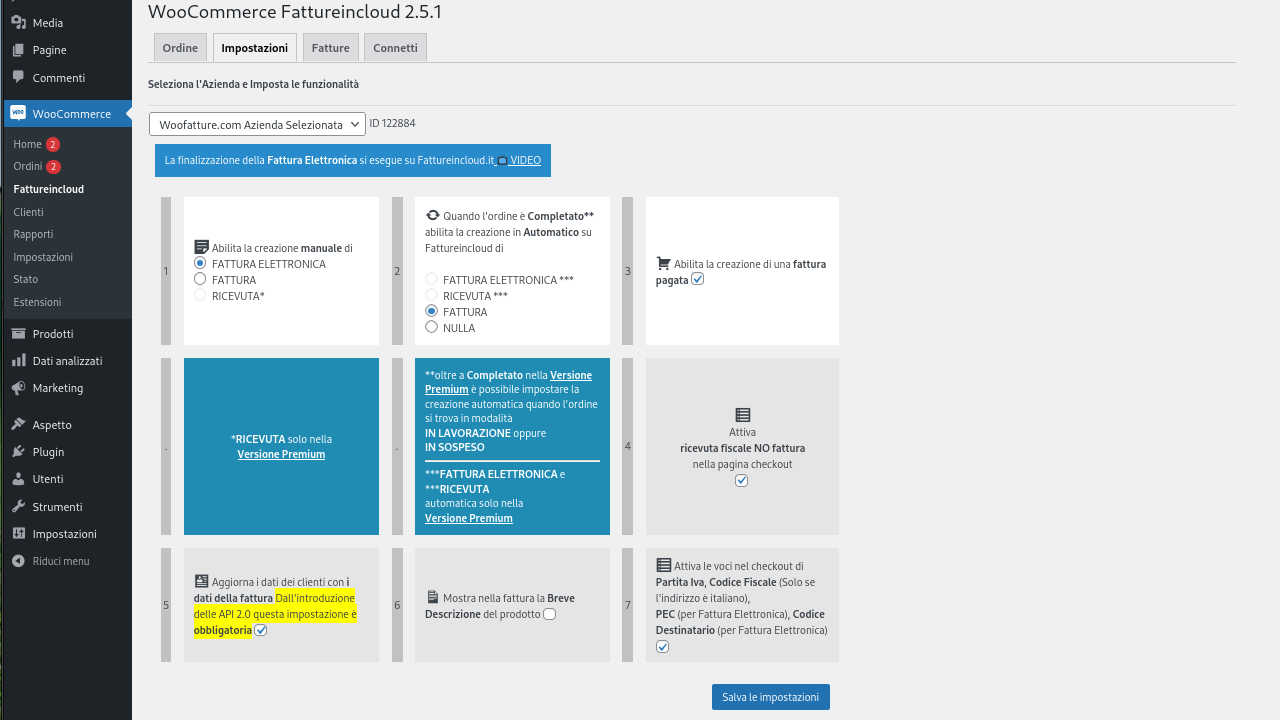Click the document icon next to Mostra nella fattura

(x=432, y=597)
